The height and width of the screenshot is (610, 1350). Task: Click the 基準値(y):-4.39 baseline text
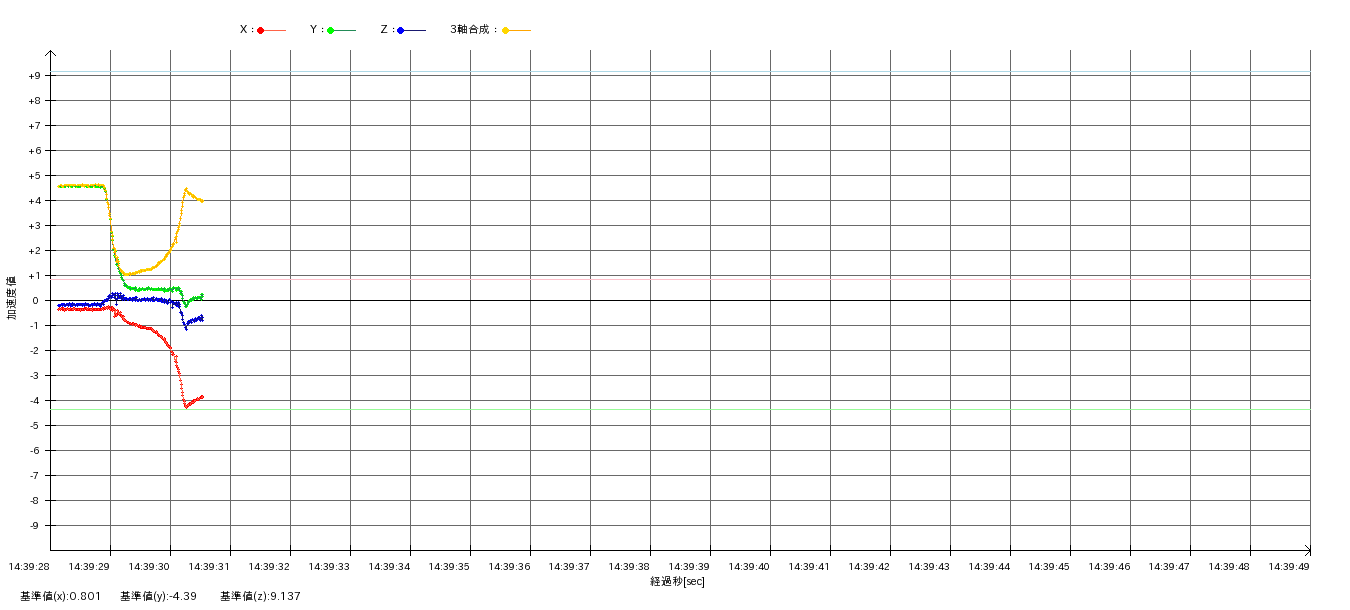(x=158, y=596)
